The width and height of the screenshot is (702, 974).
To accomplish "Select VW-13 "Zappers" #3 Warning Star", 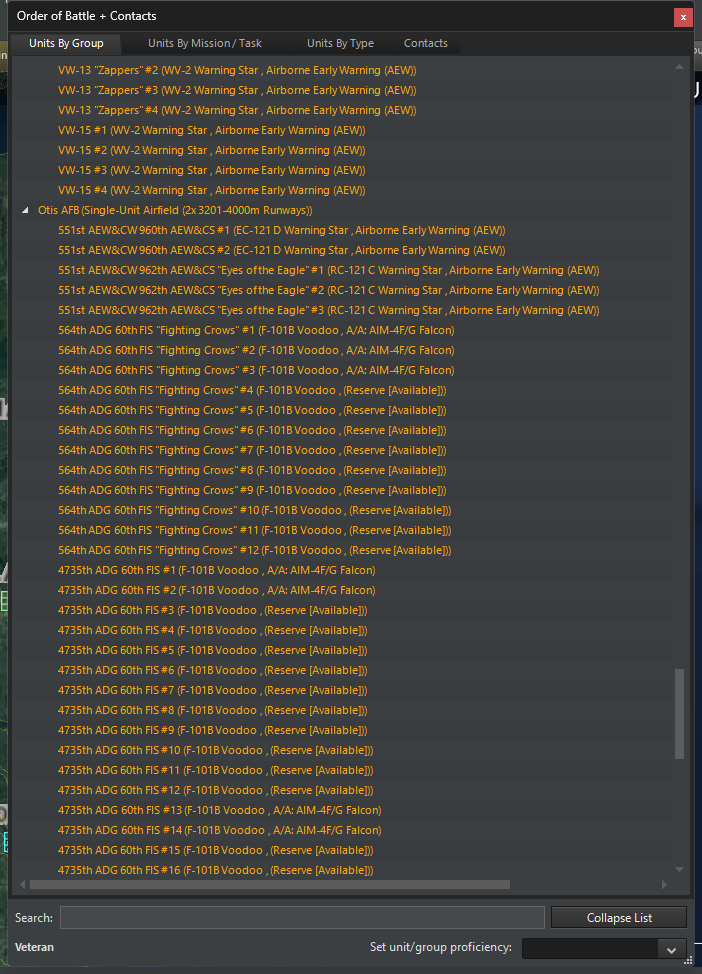I will point(237,90).
